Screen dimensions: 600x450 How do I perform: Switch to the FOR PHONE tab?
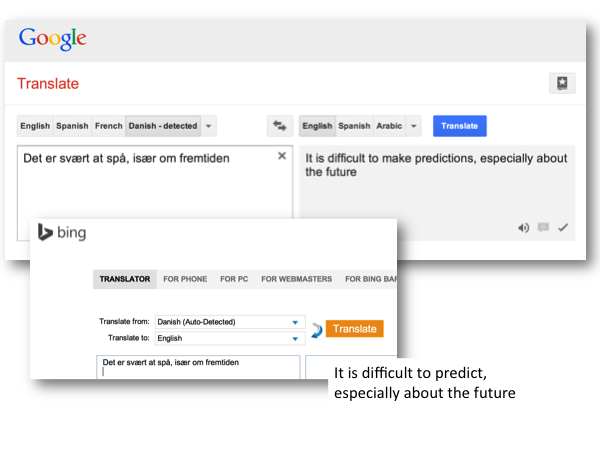[187, 279]
